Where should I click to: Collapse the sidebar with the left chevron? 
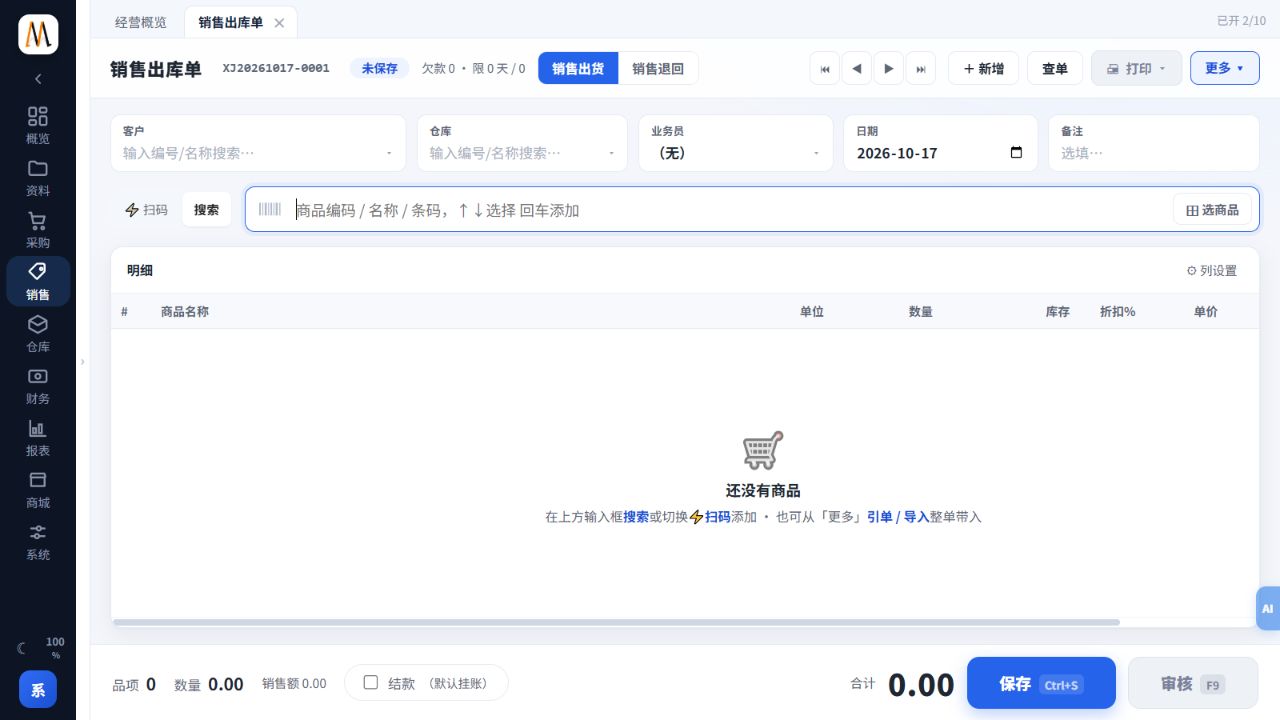click(x=38, y=78)
